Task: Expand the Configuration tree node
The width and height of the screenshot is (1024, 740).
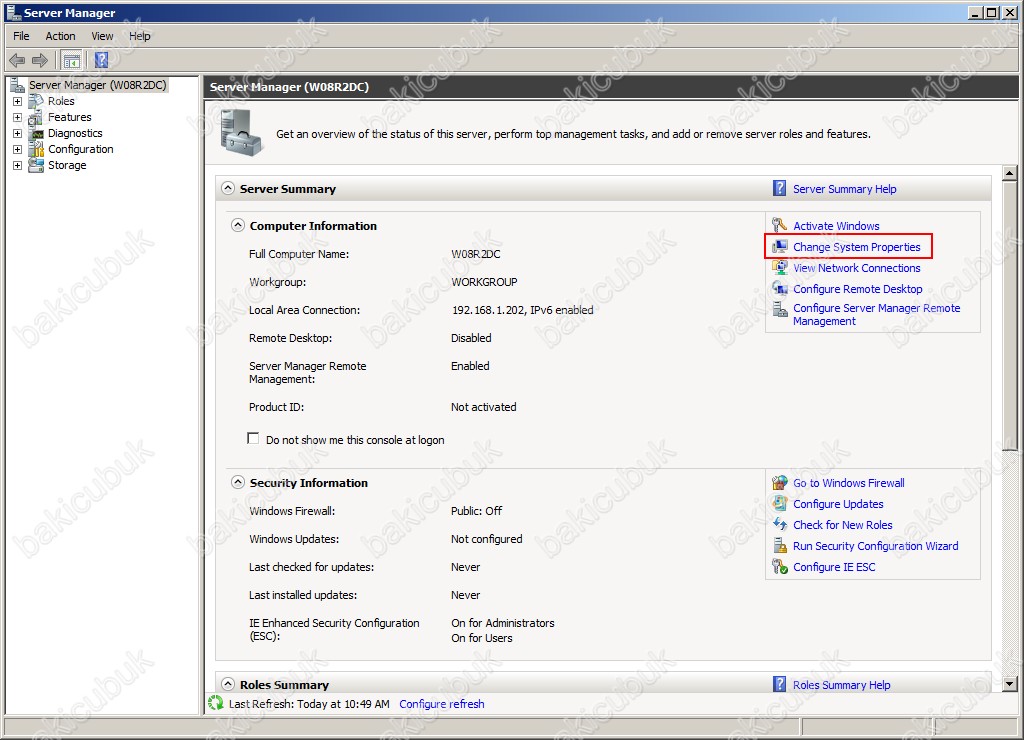Action: point(18,150)
